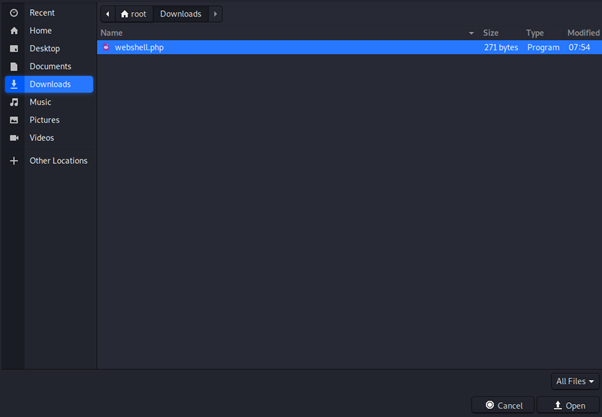Click the Recent clock icon
Viewport: 602px width, 417px height.
point(14,13)
